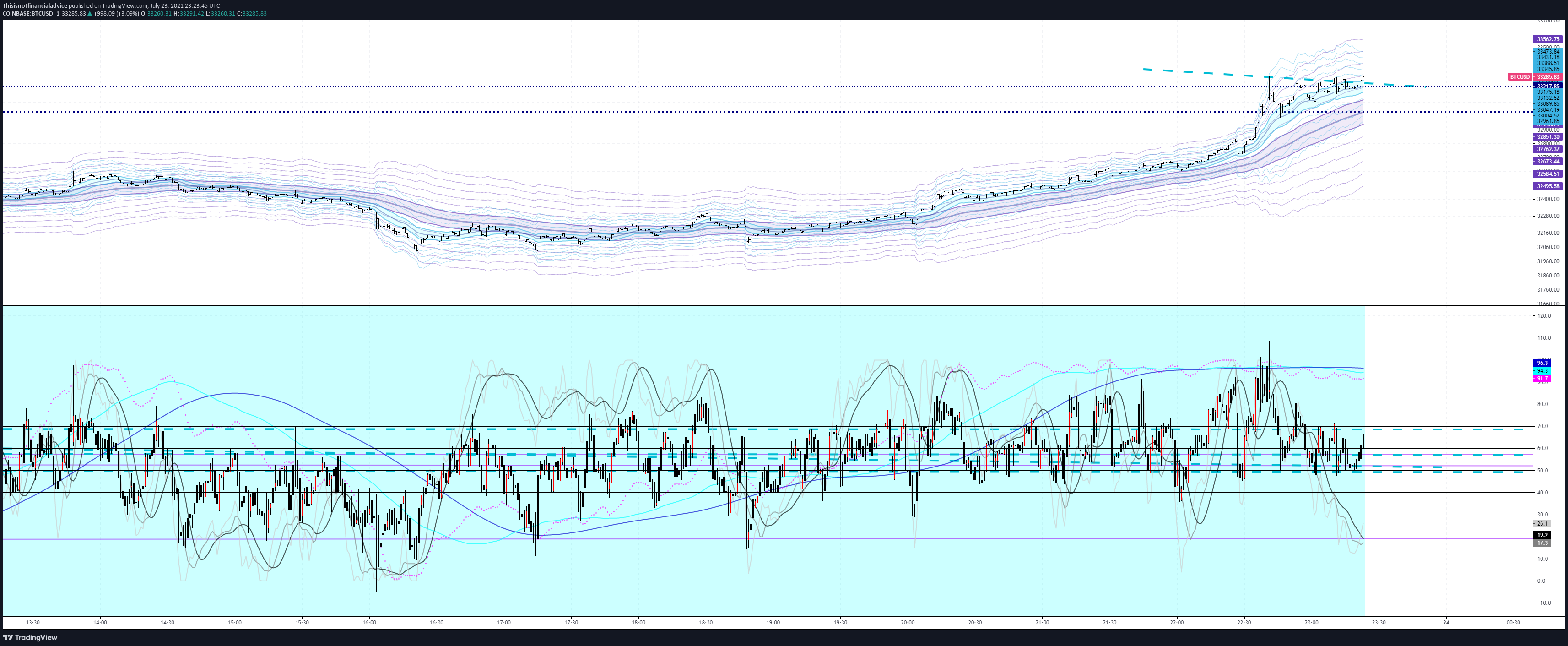Click the O:33260.31 open value
1568x646 pixels.
[156, 13]
